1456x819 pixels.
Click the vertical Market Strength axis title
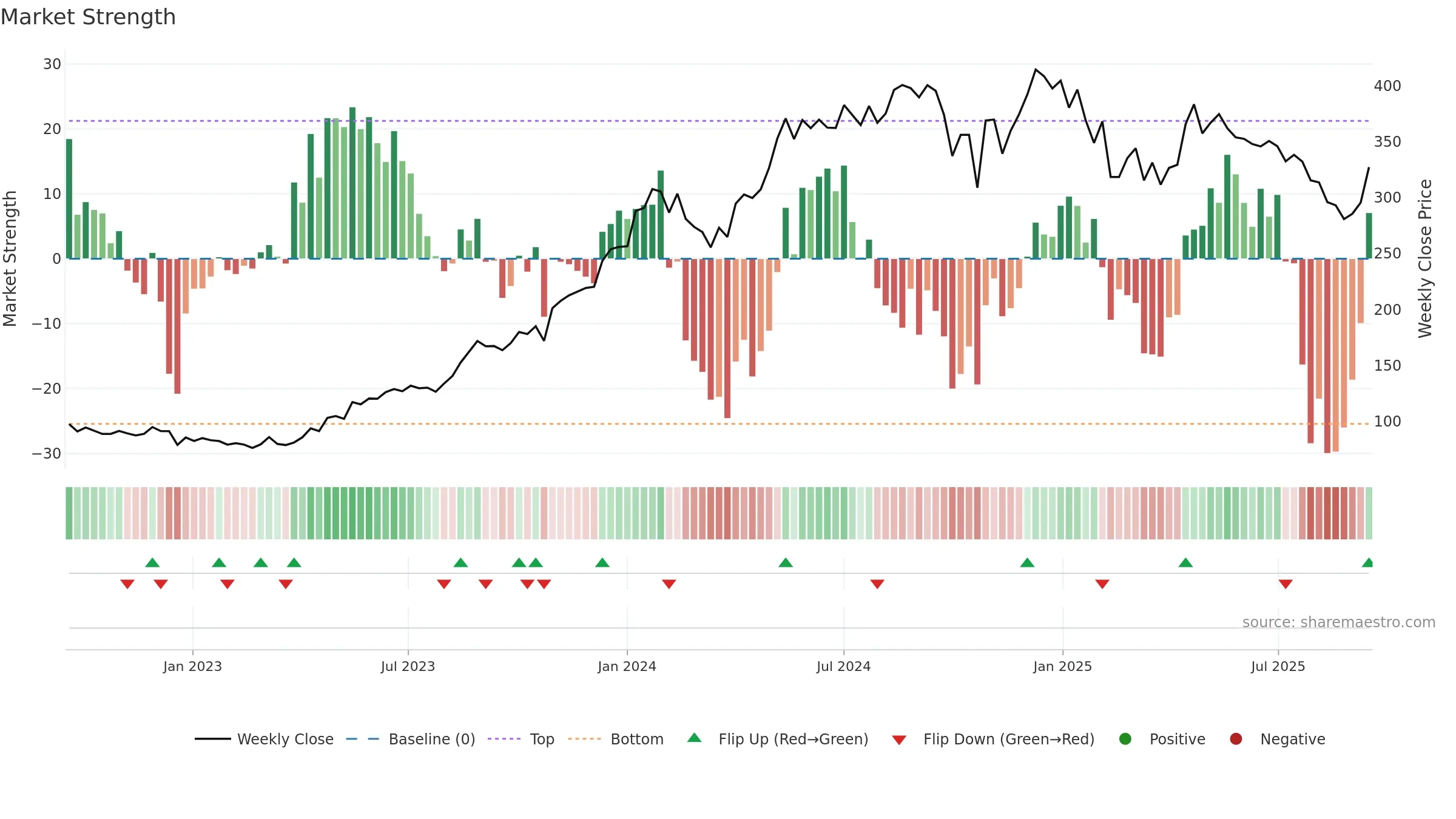[x=10, y=258]
